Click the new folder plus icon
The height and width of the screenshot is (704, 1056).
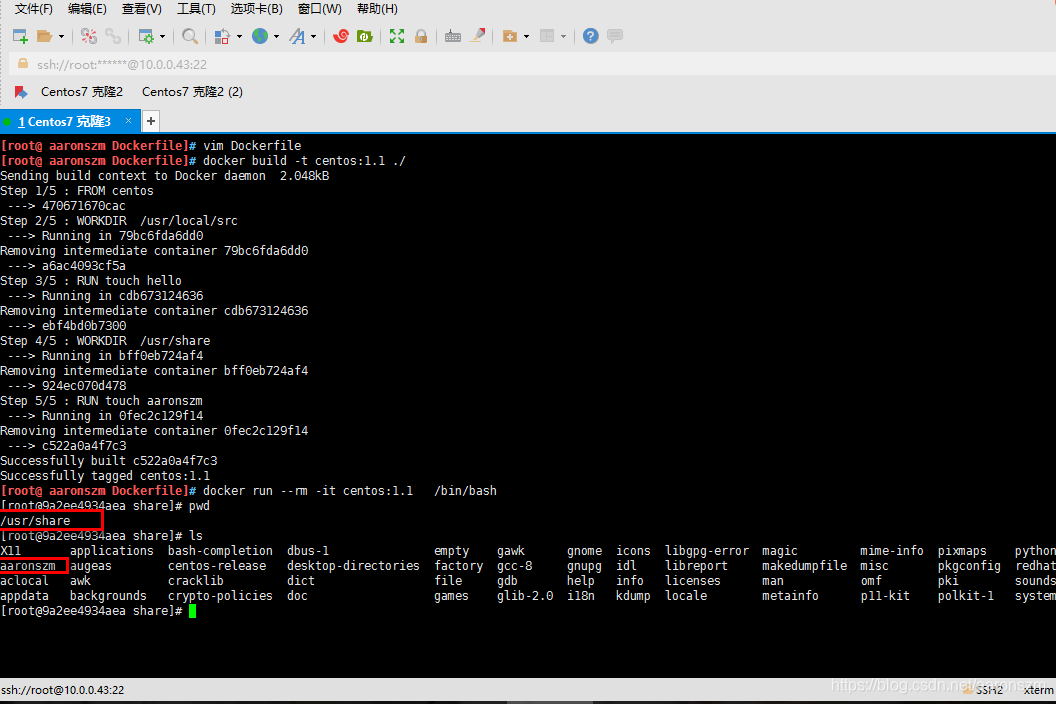click(510, 36)
